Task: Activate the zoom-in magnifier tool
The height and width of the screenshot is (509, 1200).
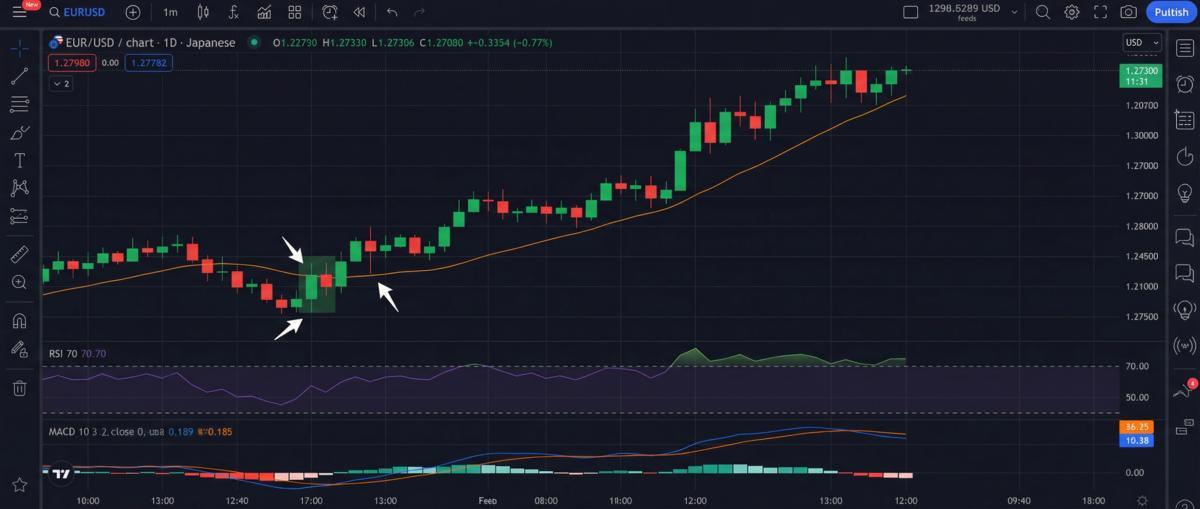Action: click(x=19, y=283)
